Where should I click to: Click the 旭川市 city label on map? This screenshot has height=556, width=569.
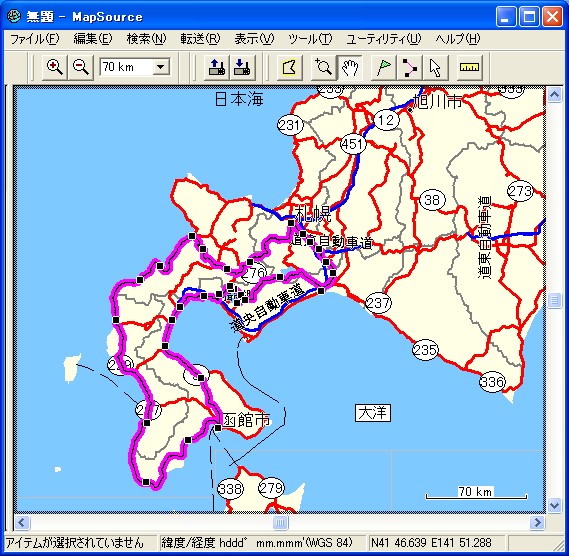point(438,102)
